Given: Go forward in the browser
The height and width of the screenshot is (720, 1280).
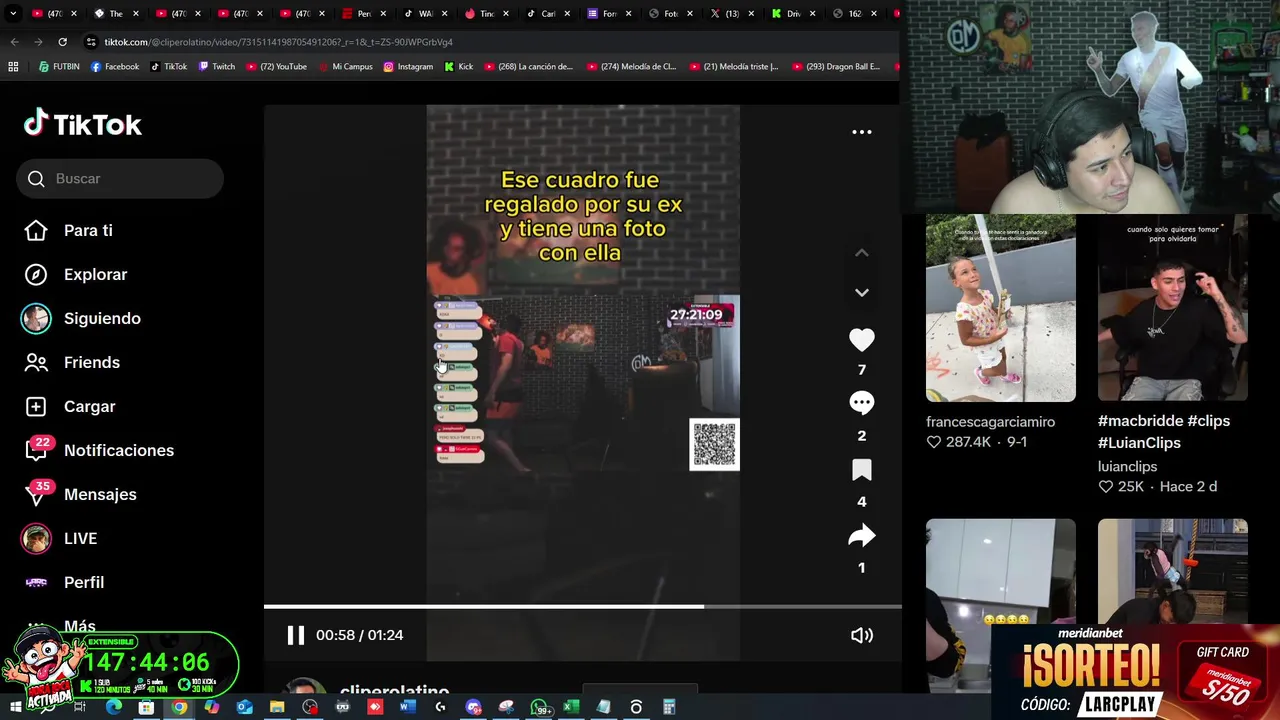Looking at the screenshot, I should pos(38,42).
